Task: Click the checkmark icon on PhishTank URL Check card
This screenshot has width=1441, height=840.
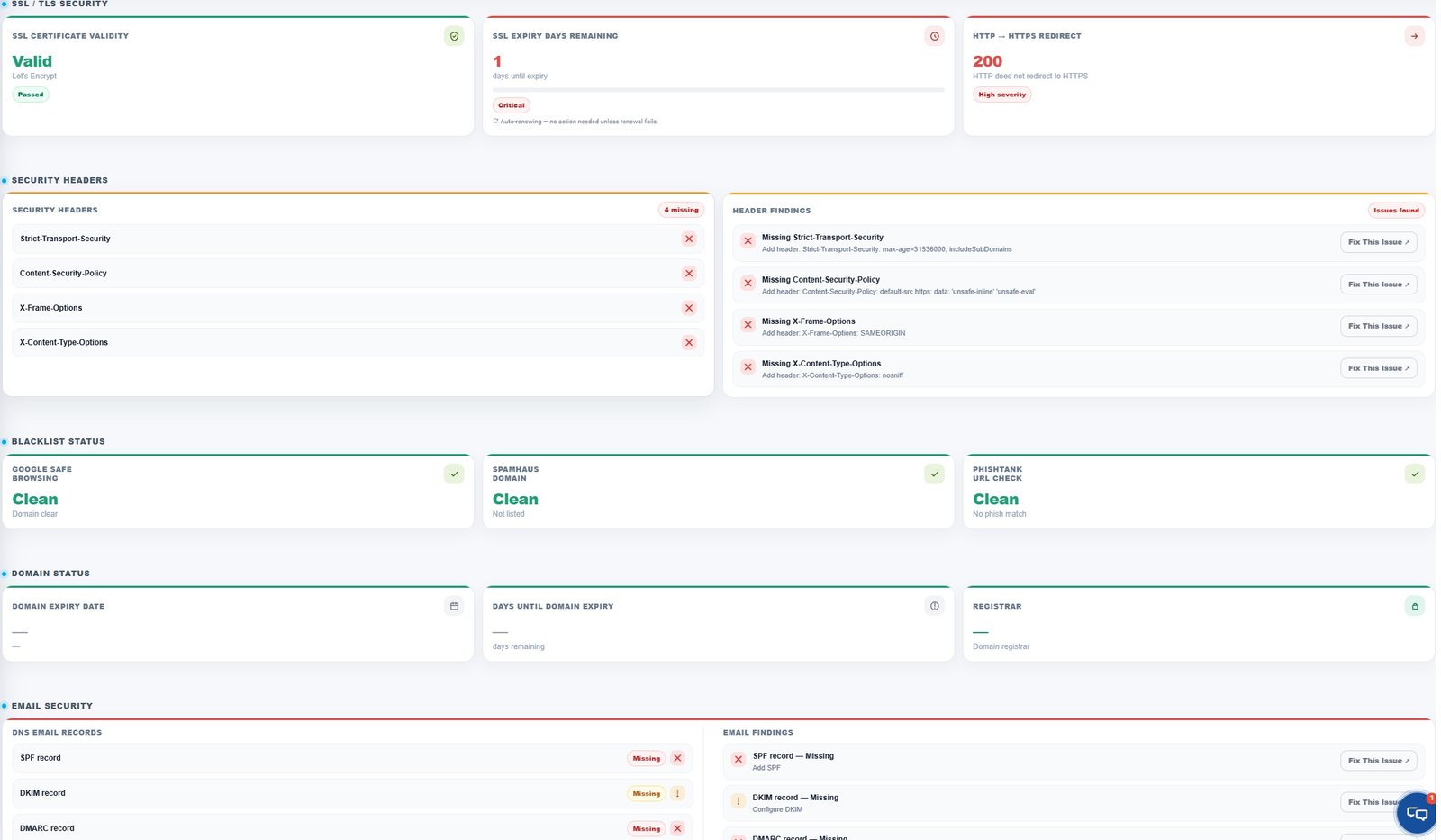Action: tap(1414, 474)
